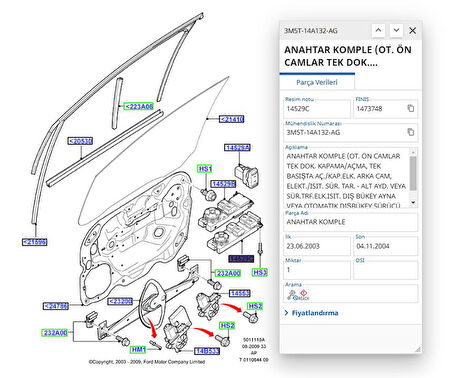This screenshot has height=378, width=452.
Task: Select callout 14529B switch label
Action: point(223,184)
